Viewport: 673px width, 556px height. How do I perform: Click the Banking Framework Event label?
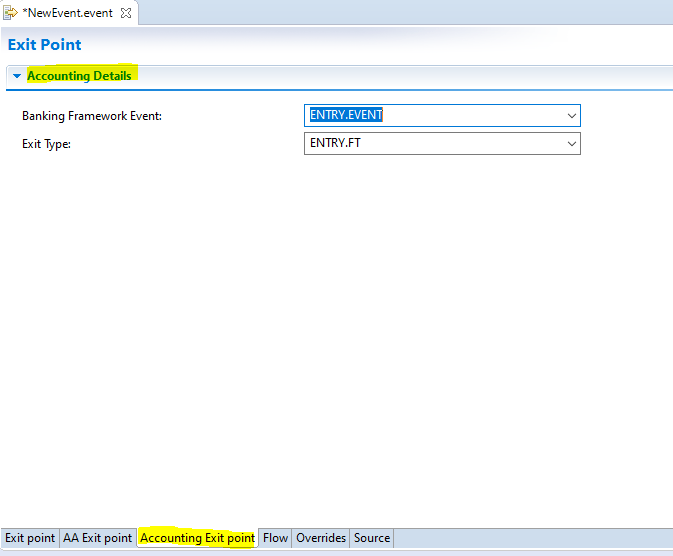pyautogui.click(x=92, y=116)
